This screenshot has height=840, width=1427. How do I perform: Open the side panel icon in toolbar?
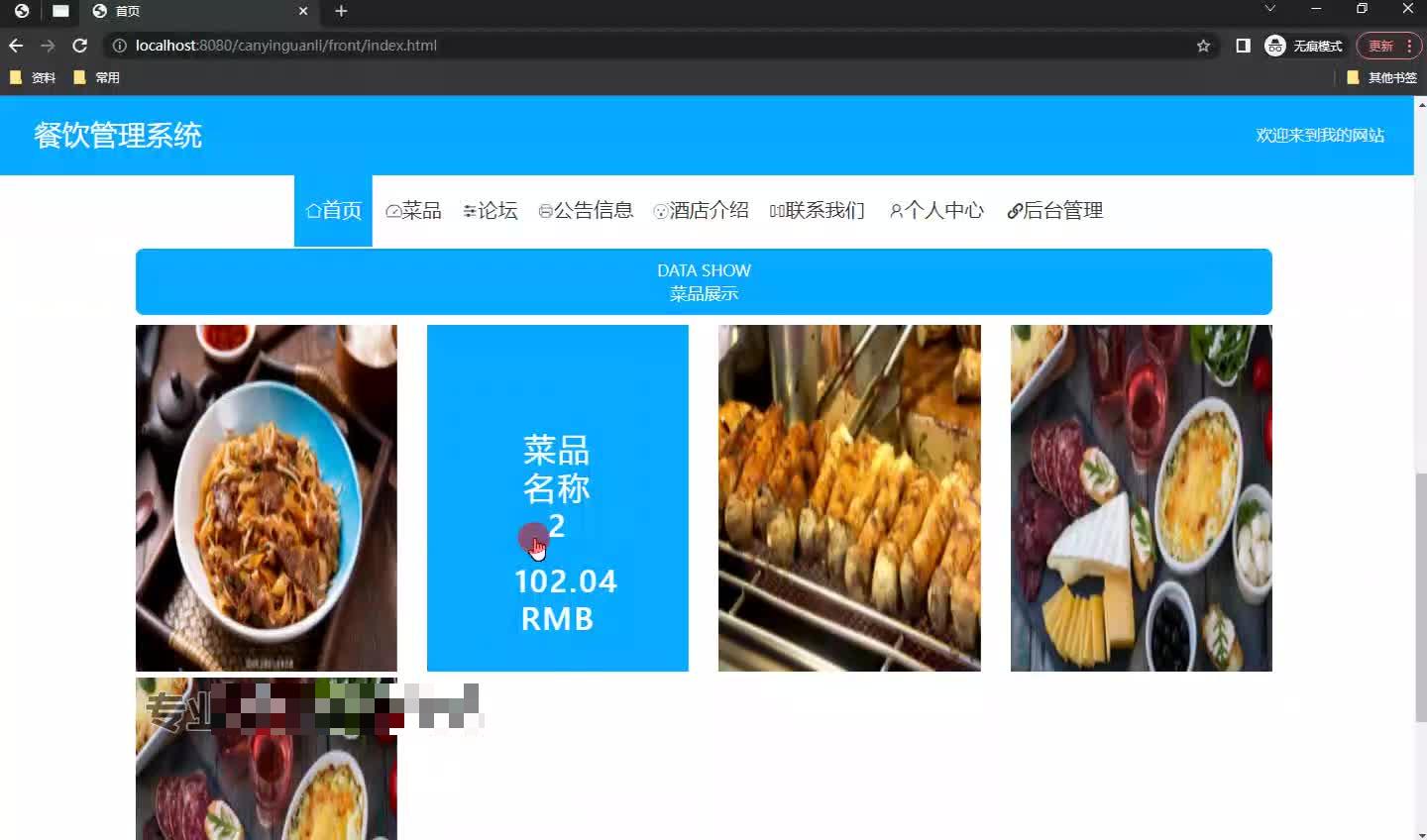pos(1243,46)
